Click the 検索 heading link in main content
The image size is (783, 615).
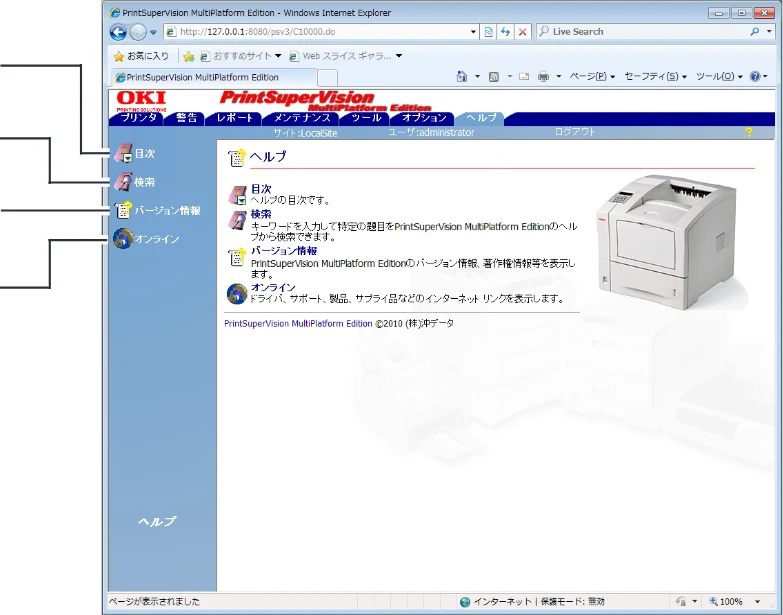[x=261, y=214]
